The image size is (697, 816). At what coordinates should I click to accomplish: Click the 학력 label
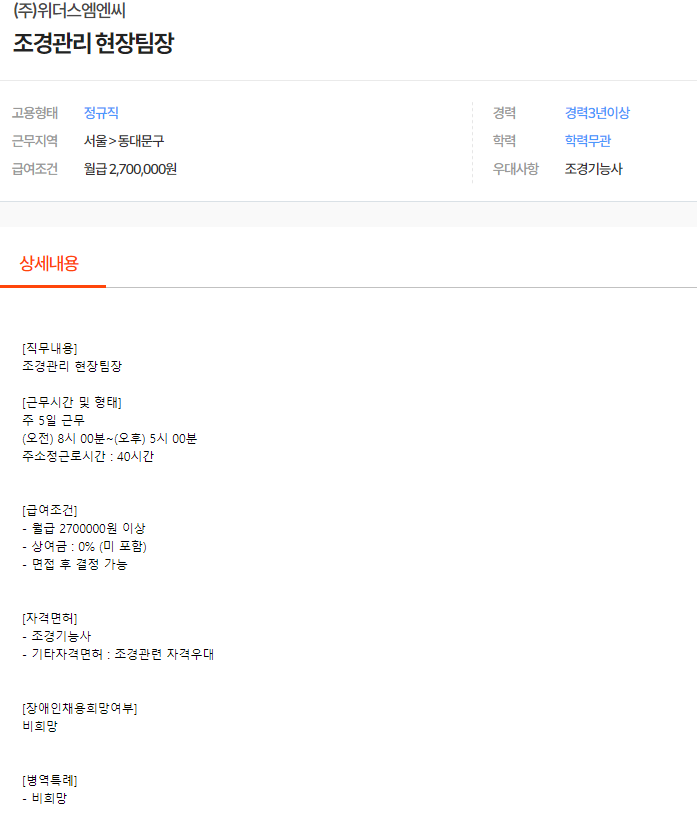point(504,141)
